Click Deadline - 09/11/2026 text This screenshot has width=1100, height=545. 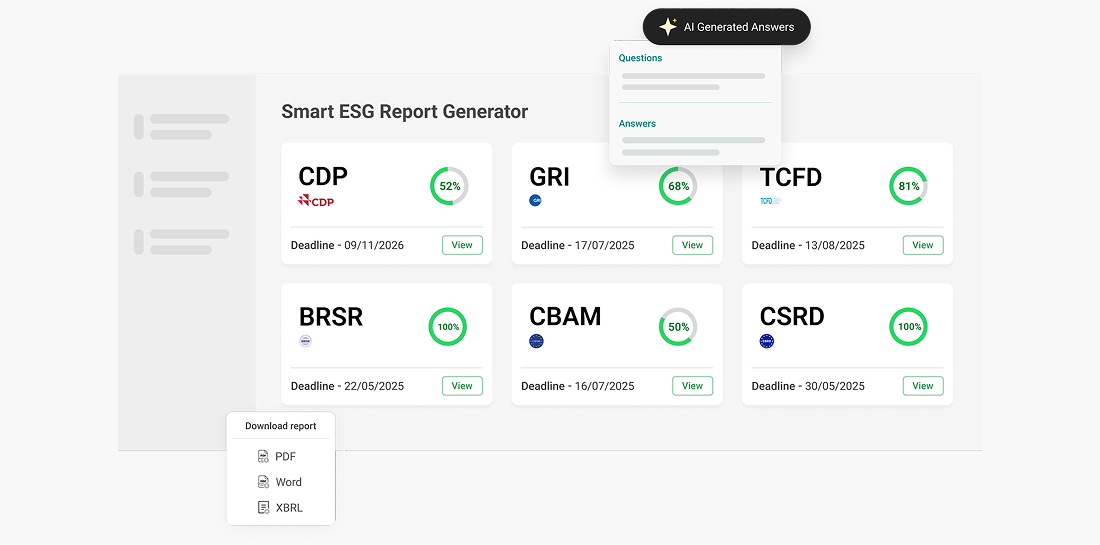(x=347, y=245)
